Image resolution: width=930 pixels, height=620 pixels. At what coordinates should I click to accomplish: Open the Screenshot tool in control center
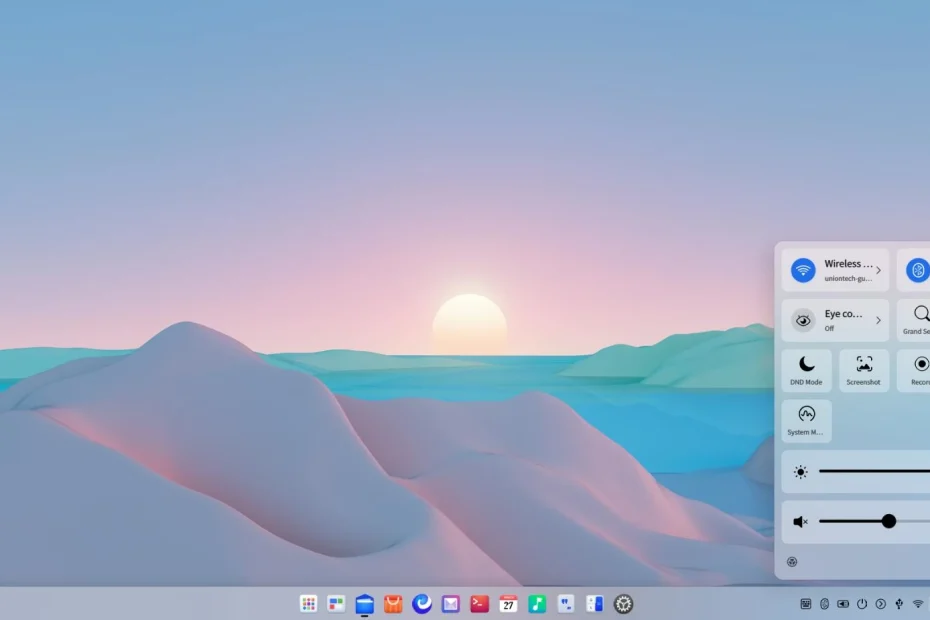[x=864, y=370]
